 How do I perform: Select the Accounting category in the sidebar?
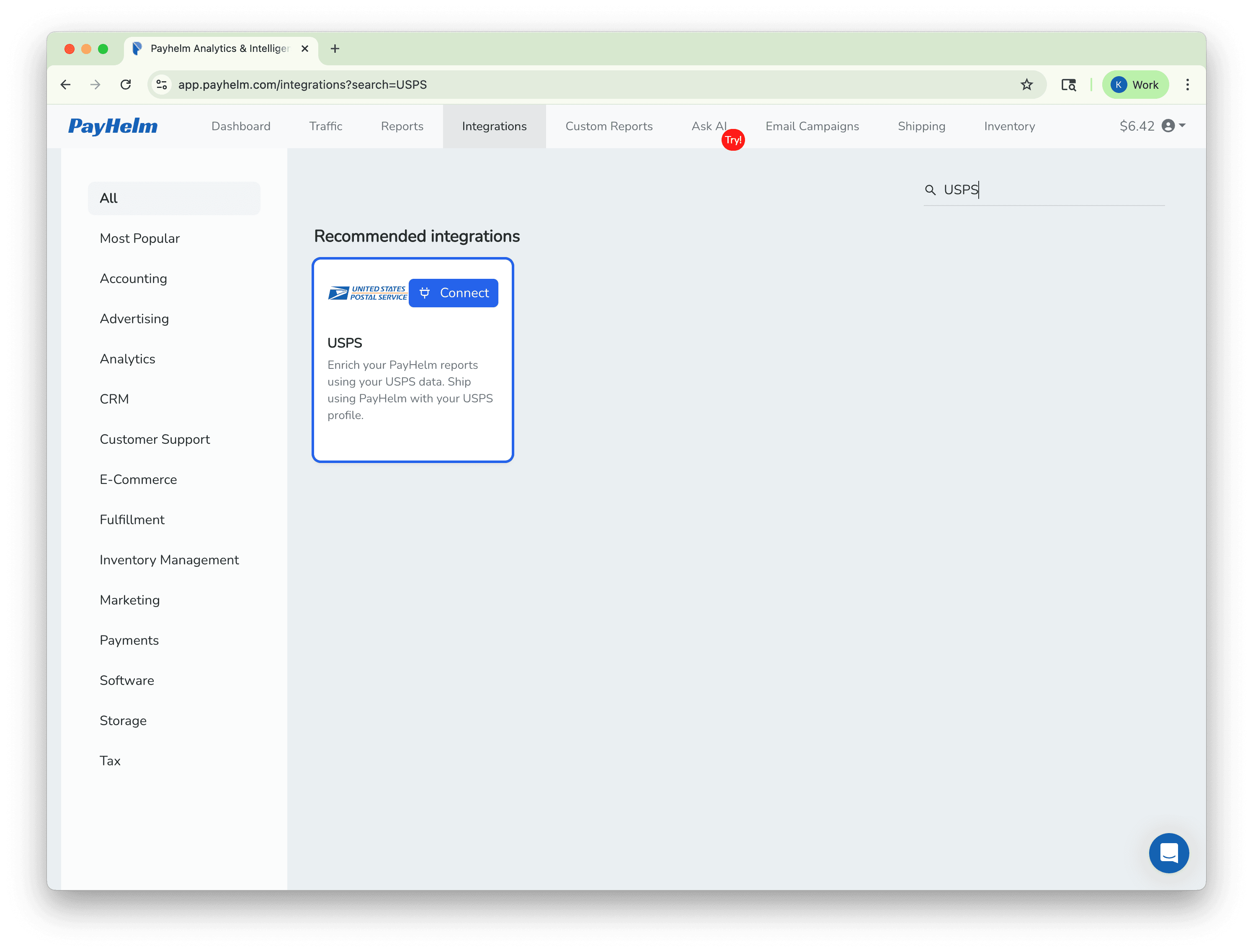pos(133,278)
